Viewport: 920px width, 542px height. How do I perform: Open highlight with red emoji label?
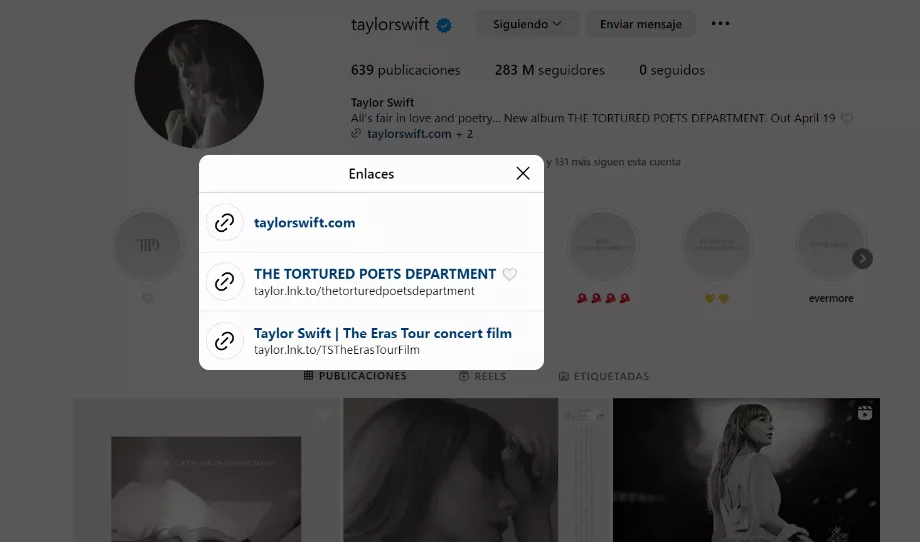click(603, 245)
